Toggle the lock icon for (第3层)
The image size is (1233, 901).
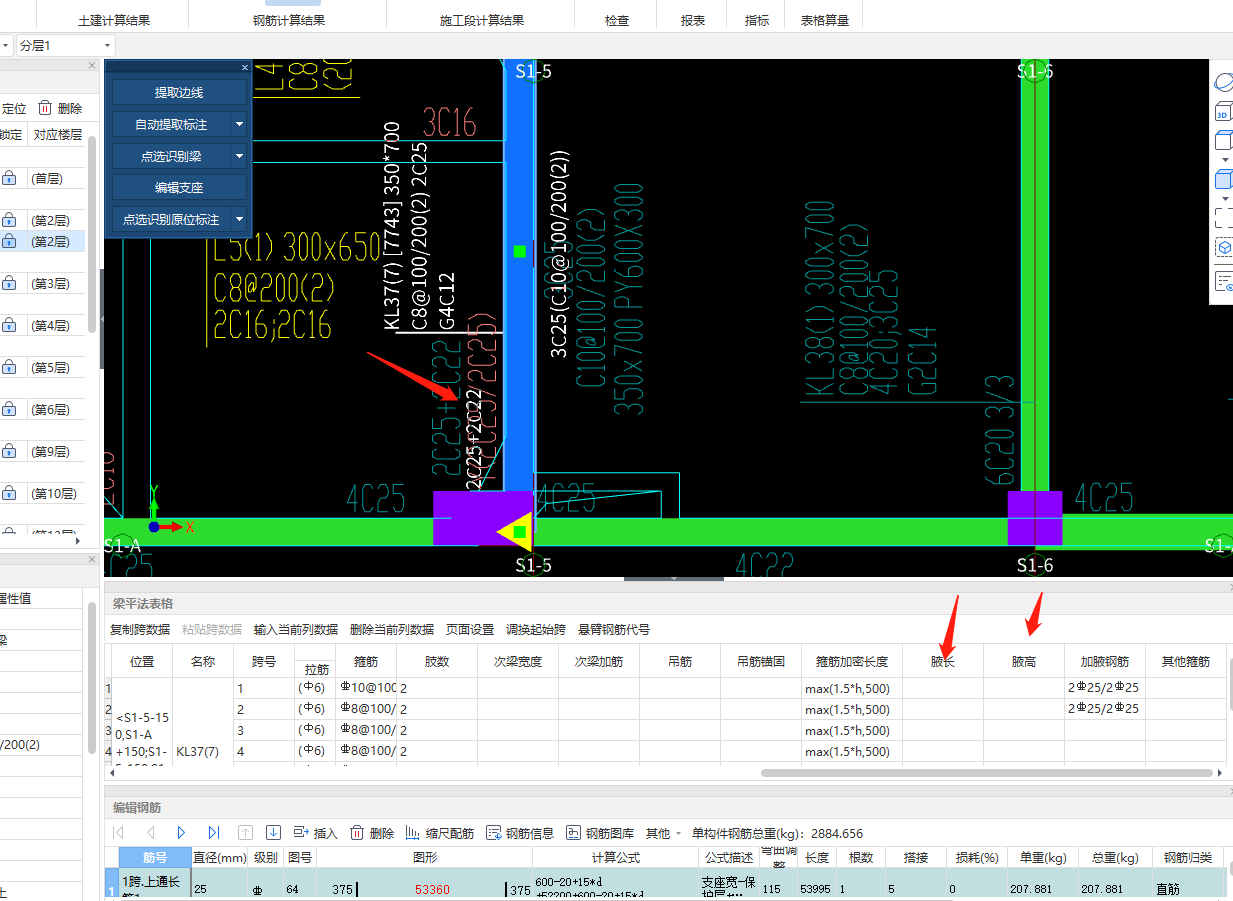9,283
